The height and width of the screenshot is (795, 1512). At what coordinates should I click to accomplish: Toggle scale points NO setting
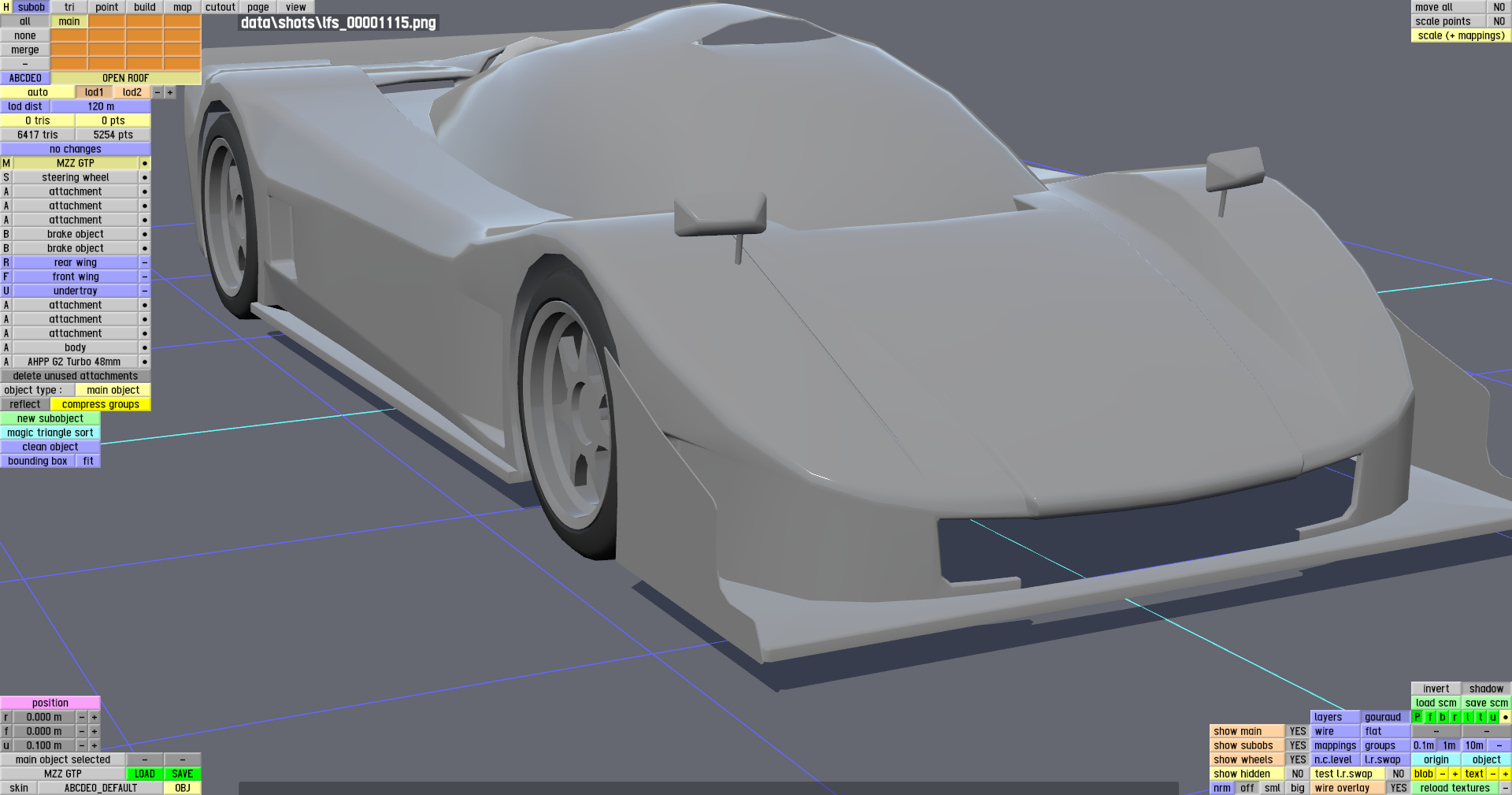[1499, 21]
